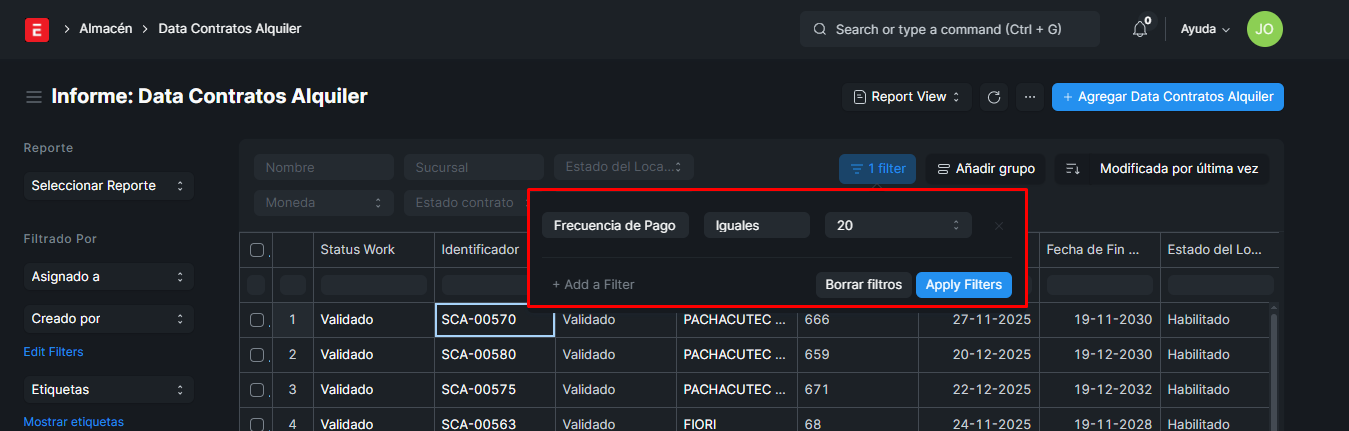
Task: Expand the Ayuda help menu
Action: pos(1204,29)
